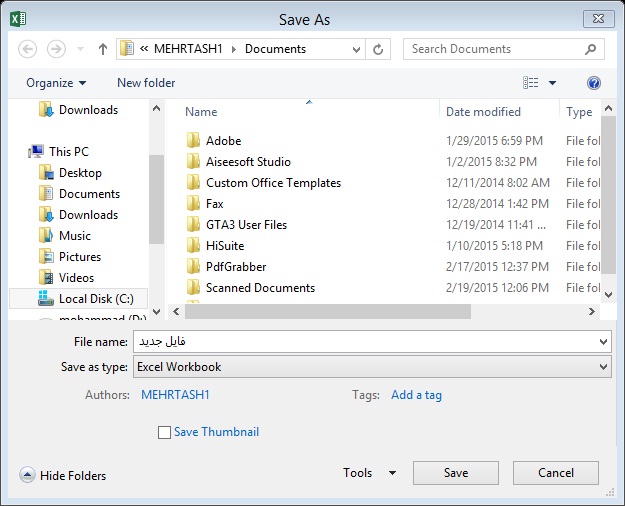Viewport: 625px width, 506px height.
Task: Select the Custom Office Templates folder icon
Action: click(x=193, y=183)
